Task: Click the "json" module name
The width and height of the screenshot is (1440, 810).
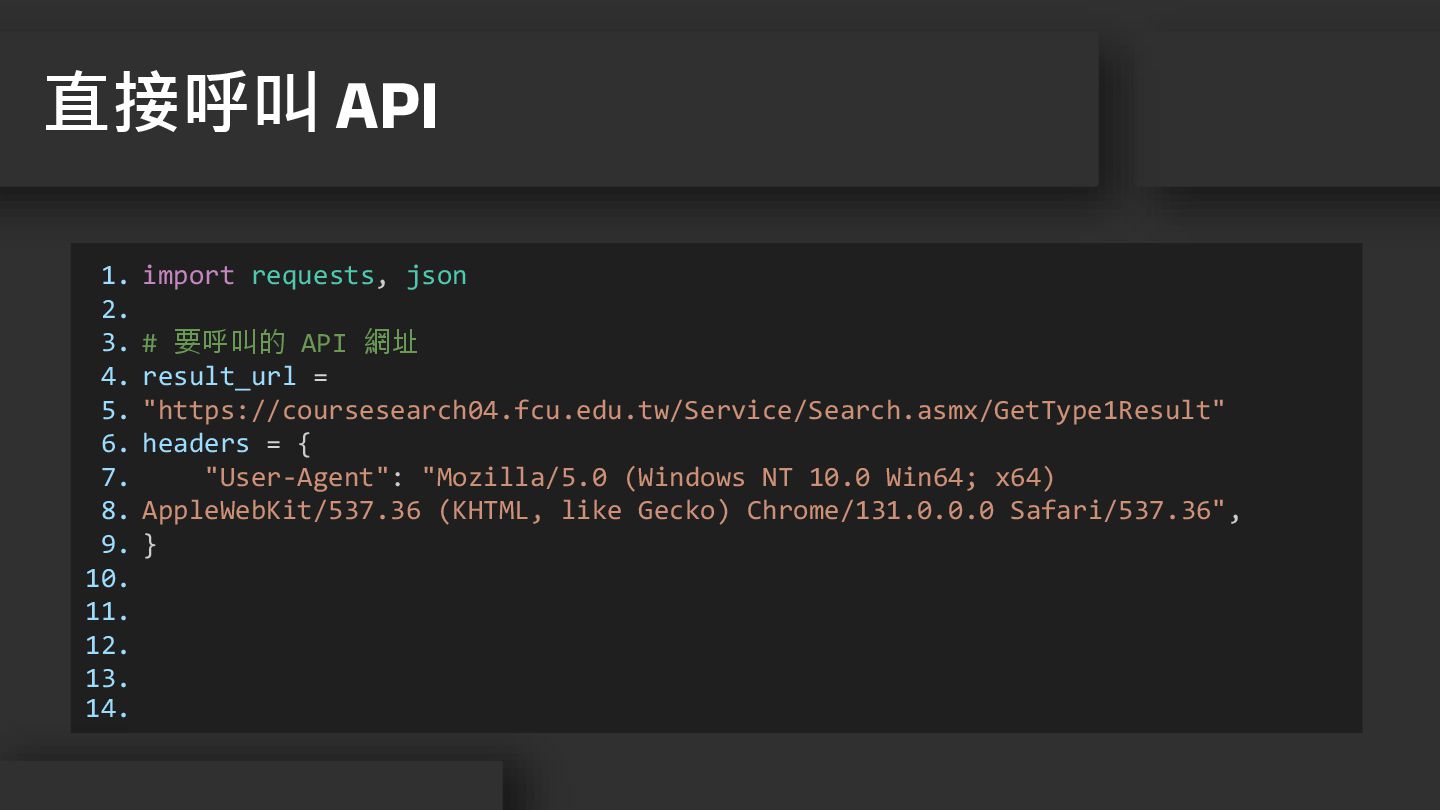Action: click(x=436, y=275)
